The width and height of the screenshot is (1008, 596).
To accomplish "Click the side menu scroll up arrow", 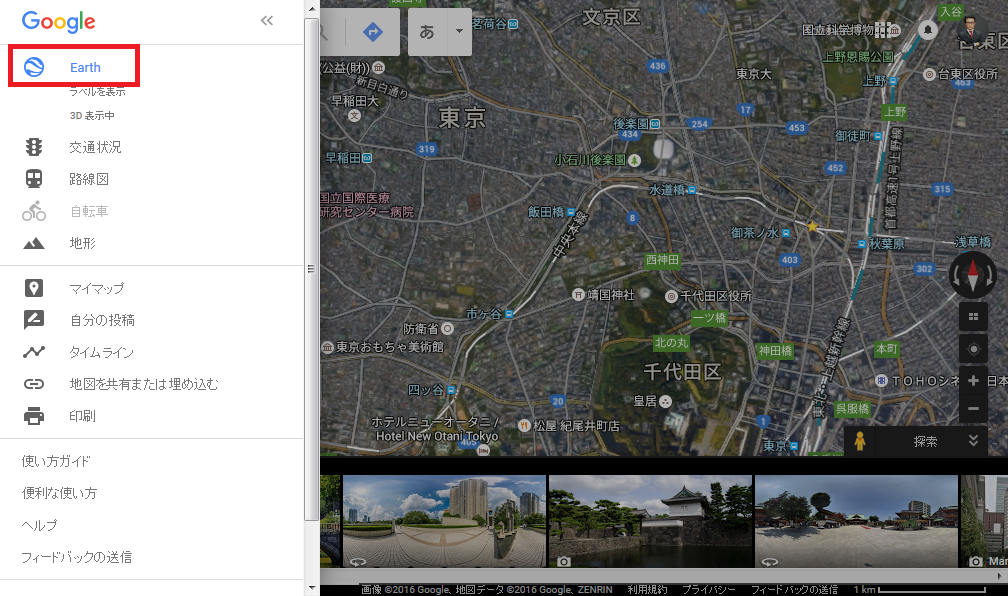I will (312, 8).
